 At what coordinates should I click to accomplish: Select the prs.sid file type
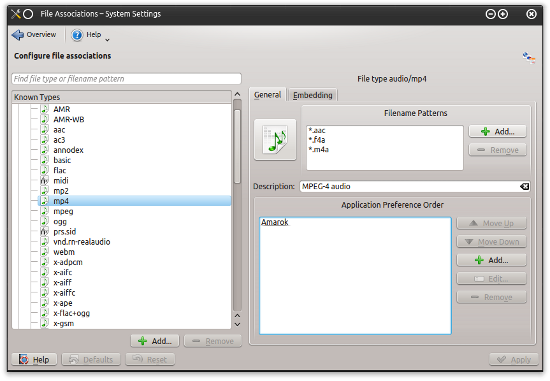(65, 232)
